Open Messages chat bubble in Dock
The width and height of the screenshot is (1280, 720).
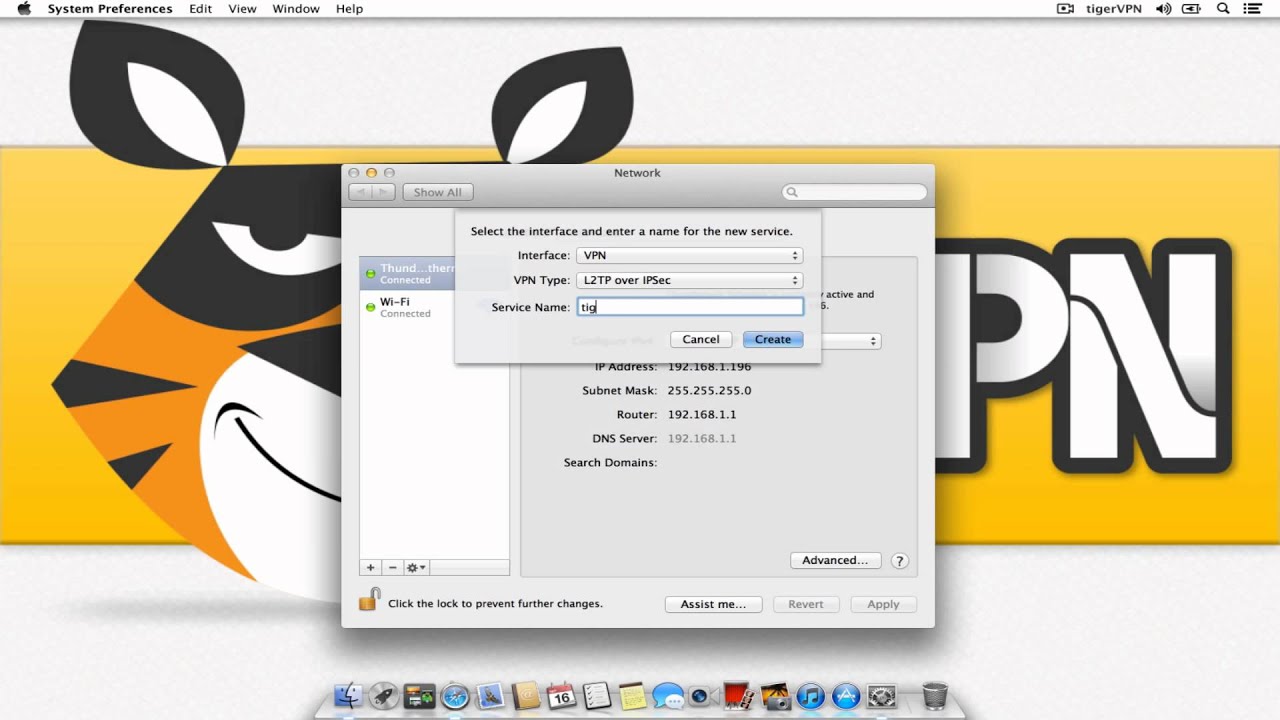point(667,696)
